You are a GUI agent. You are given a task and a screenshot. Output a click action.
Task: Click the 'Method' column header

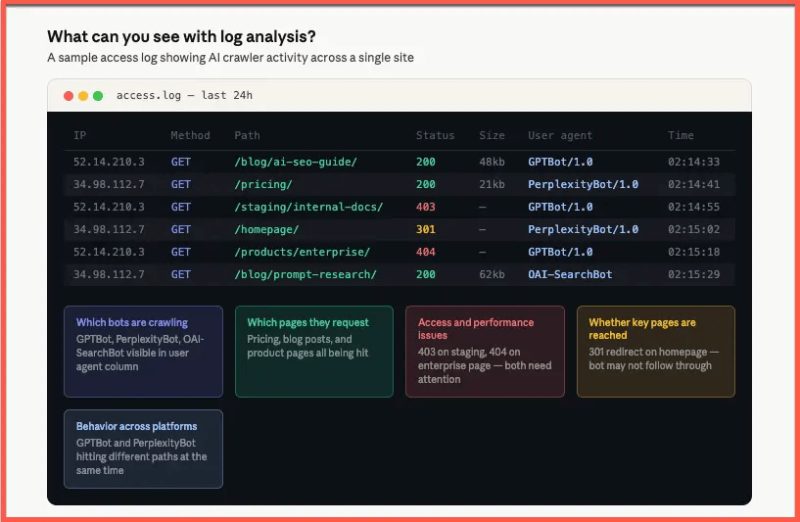(x=190, y=135)
